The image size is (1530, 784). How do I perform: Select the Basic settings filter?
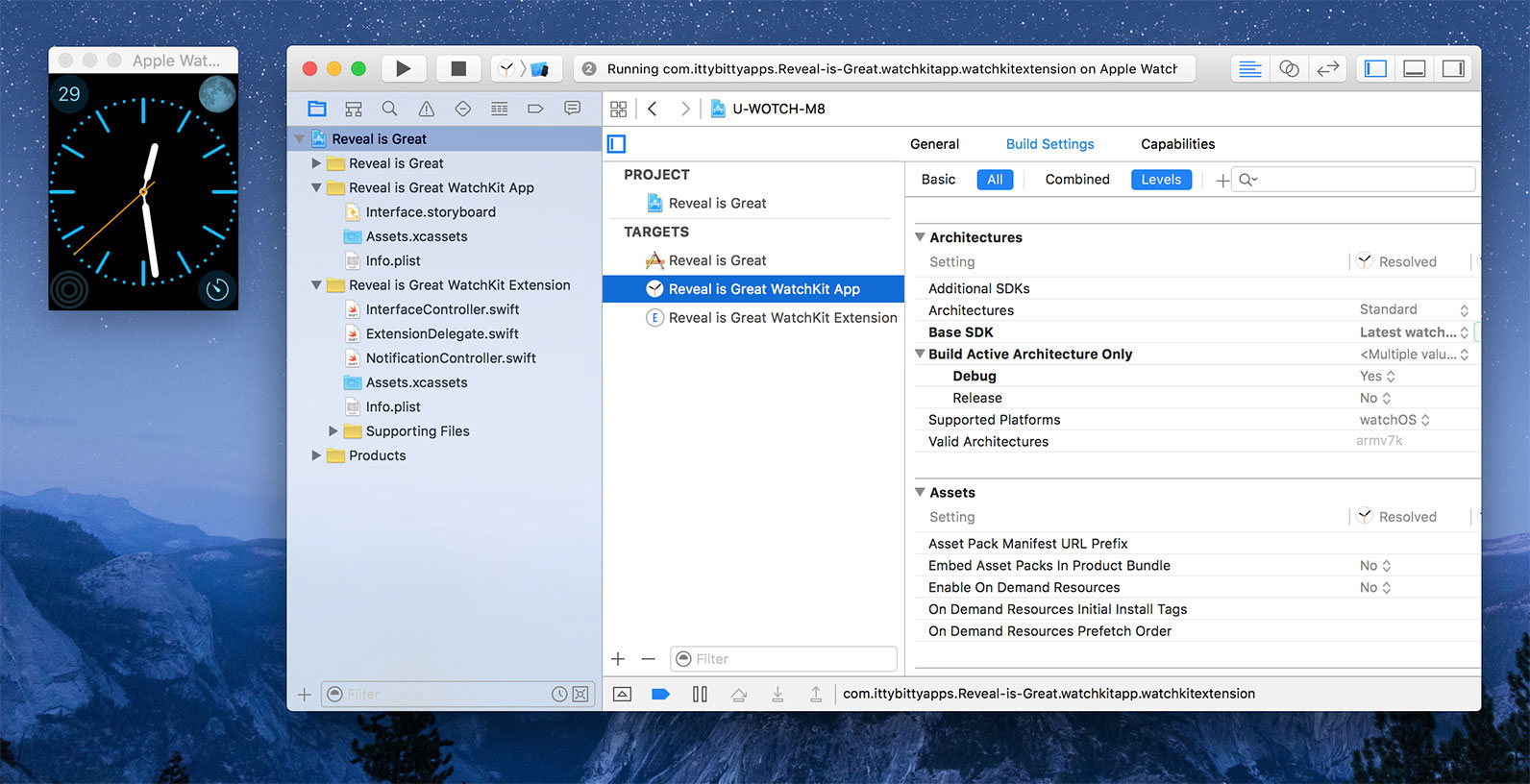938,180
